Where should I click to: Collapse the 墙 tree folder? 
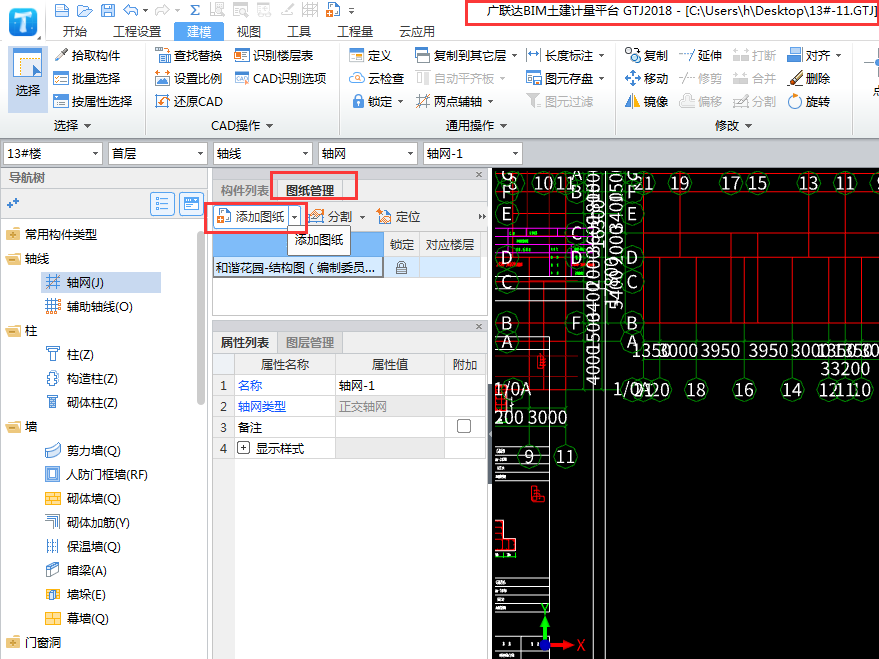pyautogui.click(x=13, y=427)
